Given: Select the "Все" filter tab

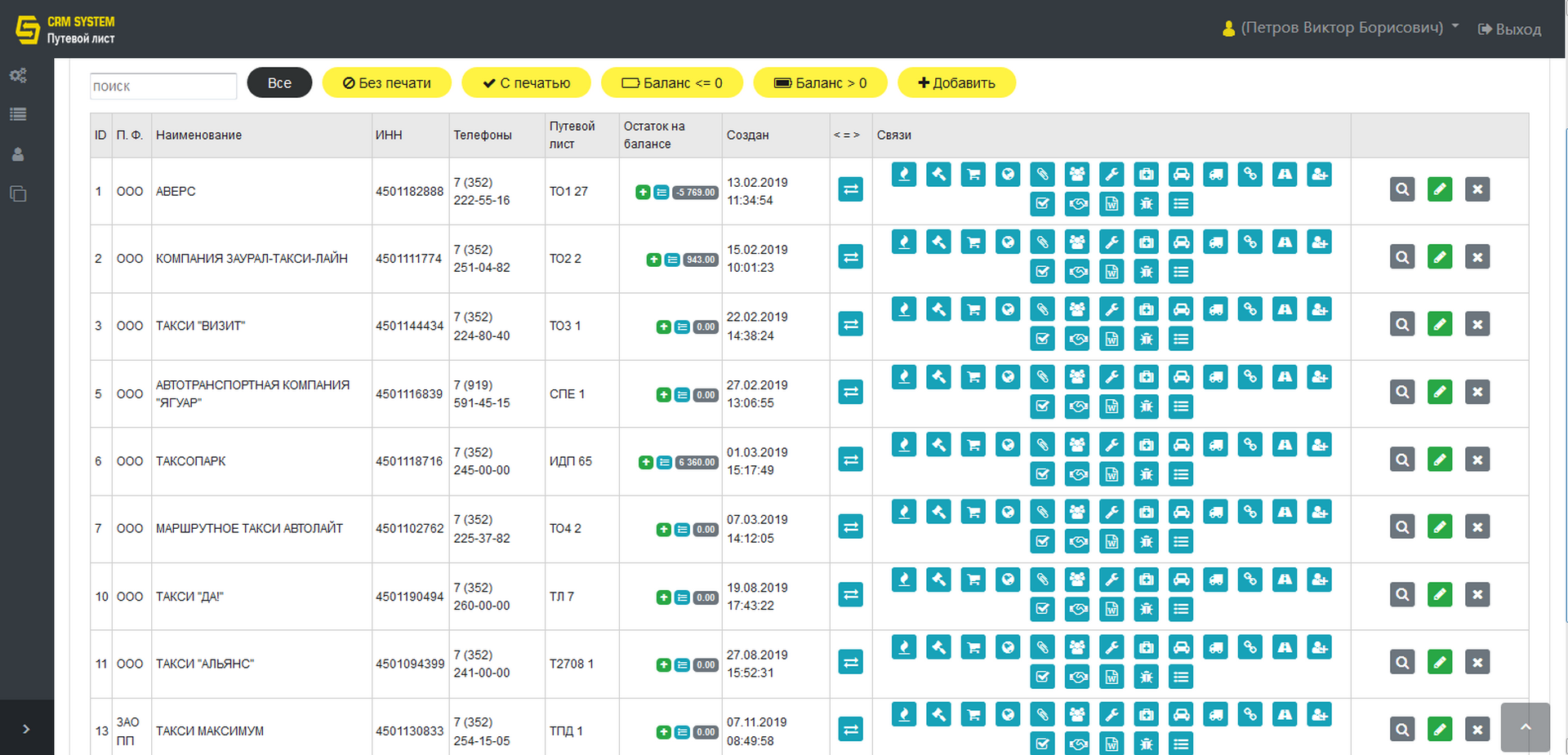Looking at the screenshot, I should [x=279, y=82].
